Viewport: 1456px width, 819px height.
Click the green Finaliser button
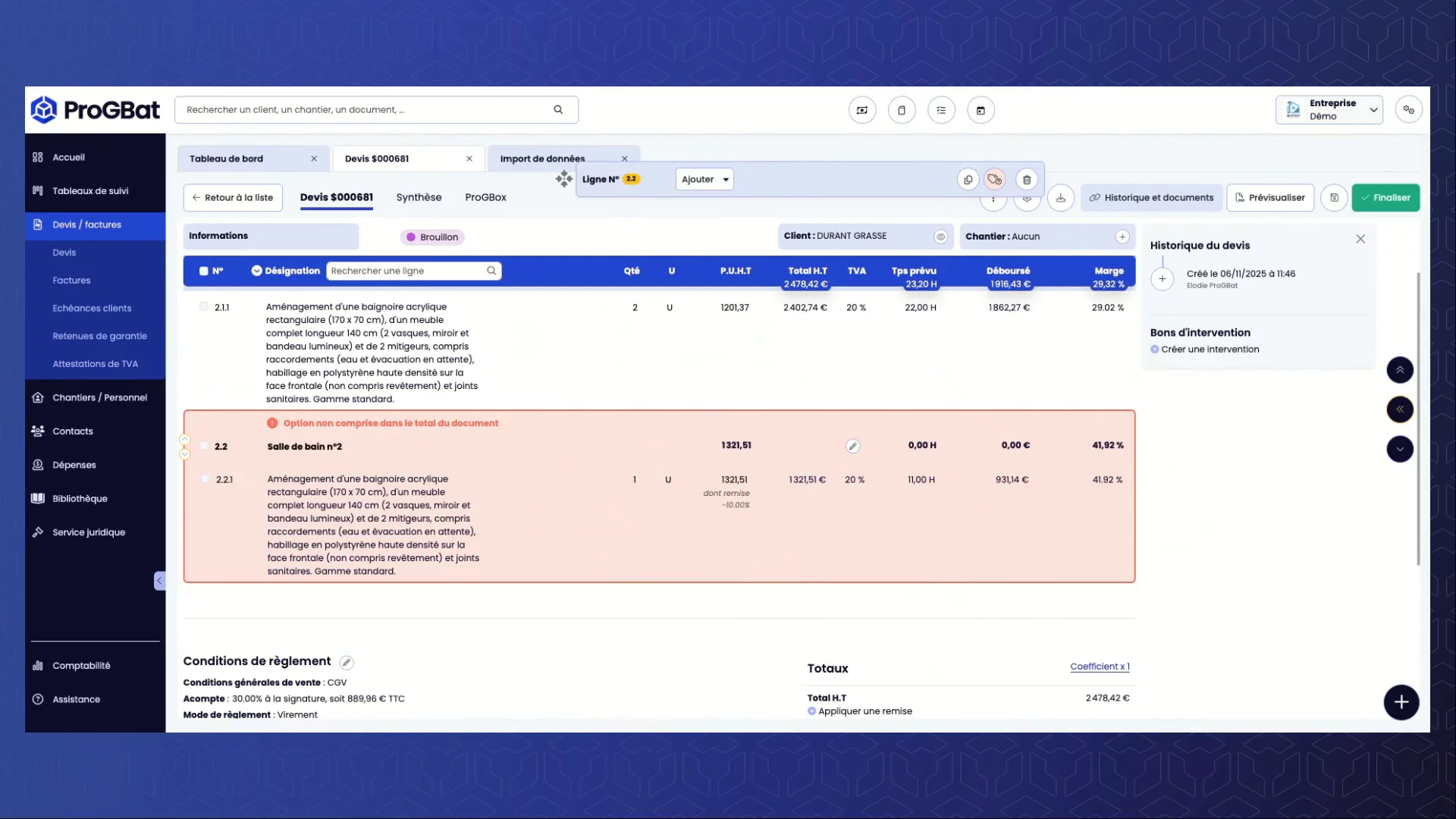1385,198
